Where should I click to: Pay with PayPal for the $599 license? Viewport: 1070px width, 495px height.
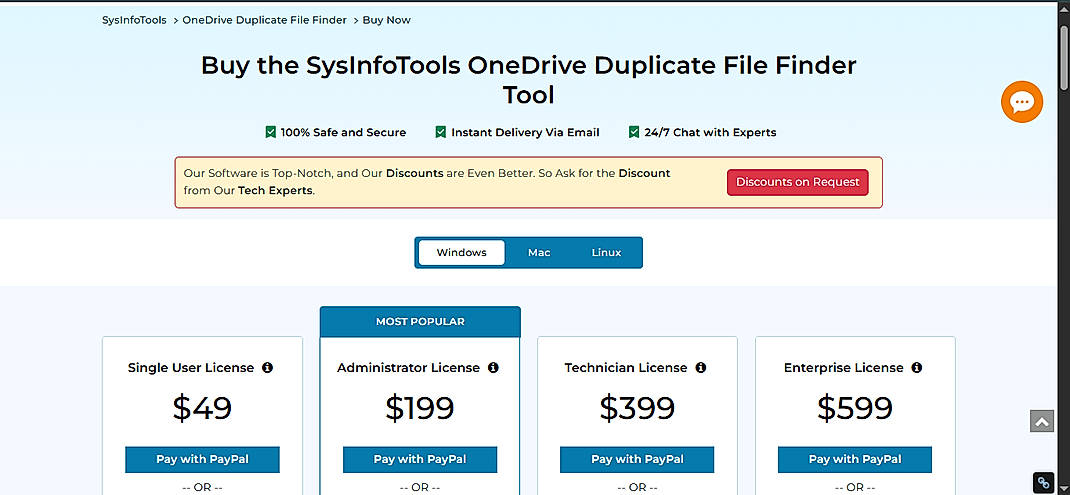(855, 459)
